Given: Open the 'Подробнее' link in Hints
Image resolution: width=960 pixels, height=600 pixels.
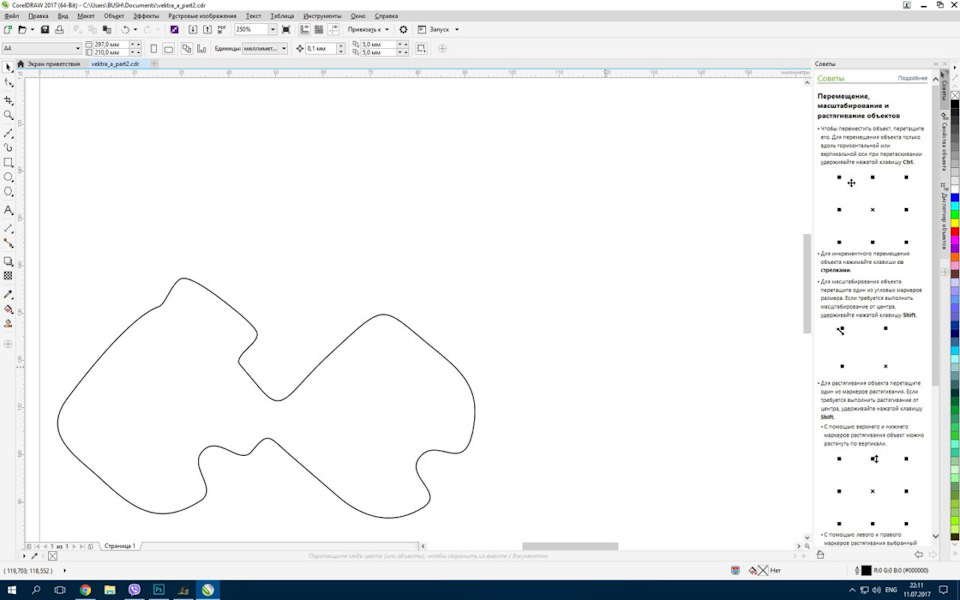Looking at the screenshot, I should click(x=912, y=78).
